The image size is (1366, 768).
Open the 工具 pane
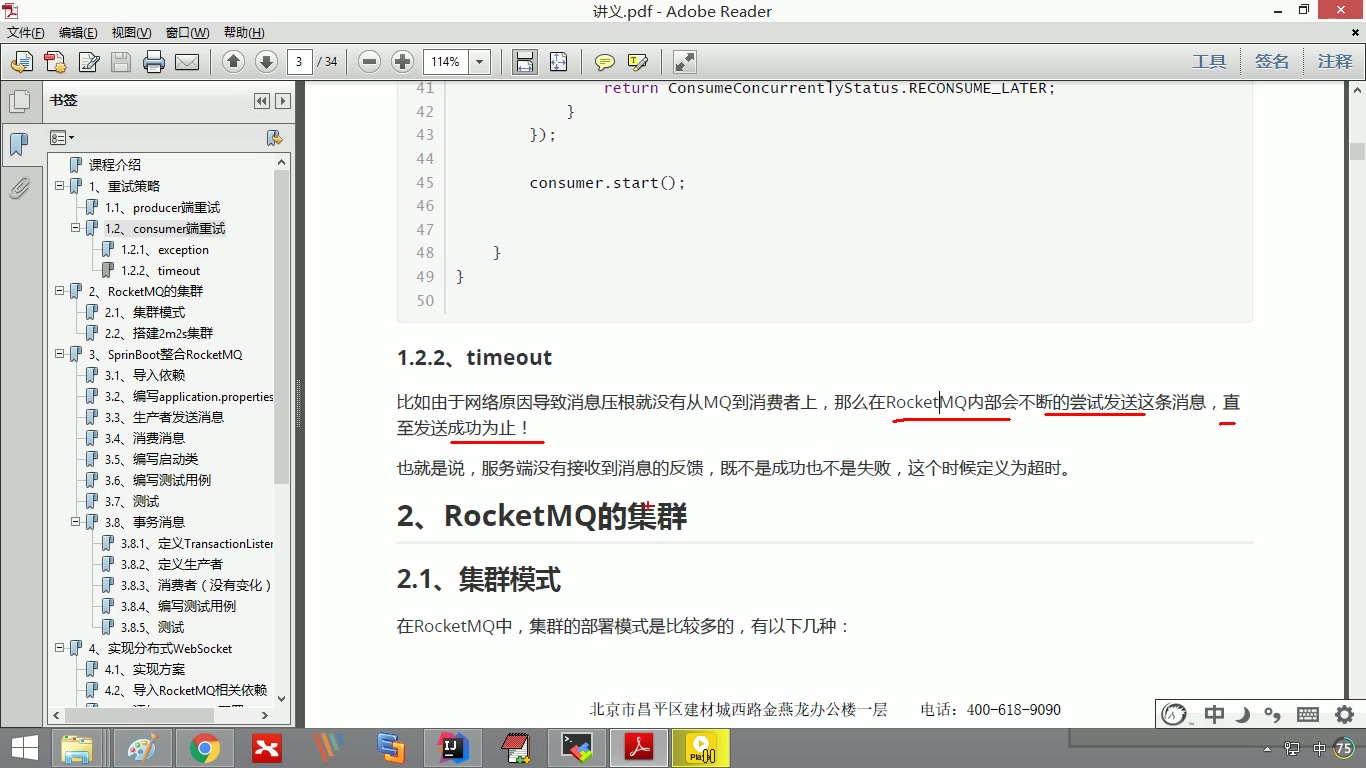click(x=1209, y=62)
